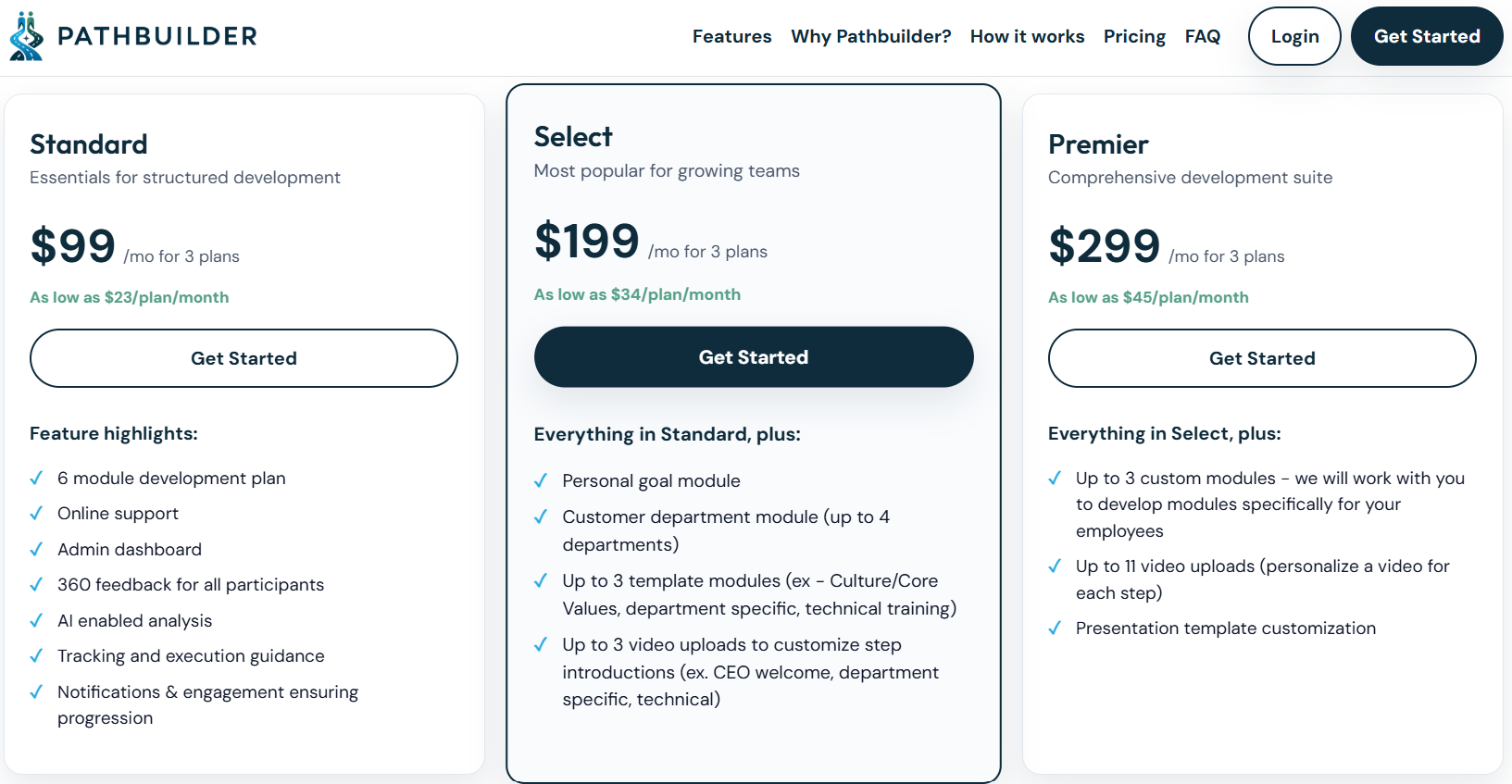This screenshot has width=1512, height=784.
Task: Click checkmark next to Tracking and execution guidance
Action: click(36, 655)
